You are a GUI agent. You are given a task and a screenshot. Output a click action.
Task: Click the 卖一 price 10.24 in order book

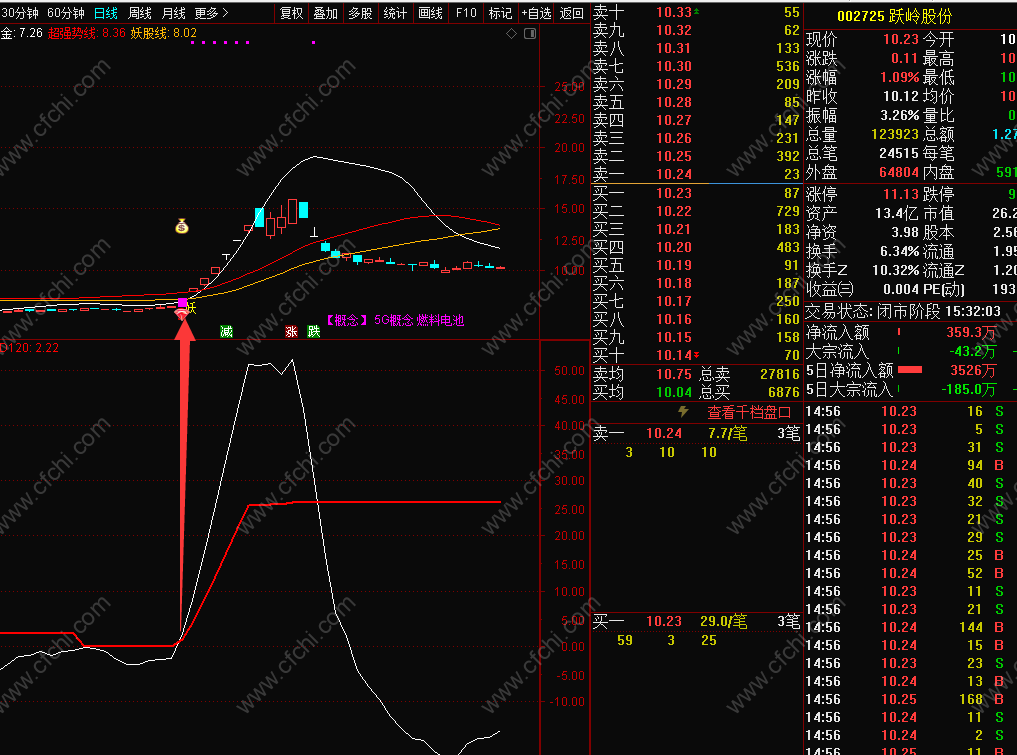[673, 174]
